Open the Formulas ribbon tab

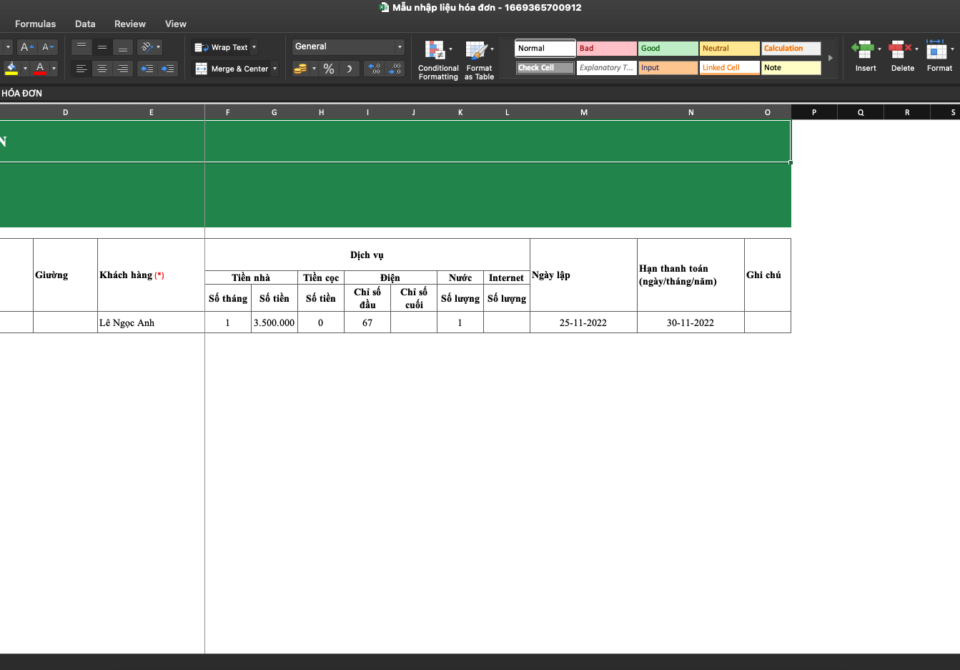click(x=35, y=24)
